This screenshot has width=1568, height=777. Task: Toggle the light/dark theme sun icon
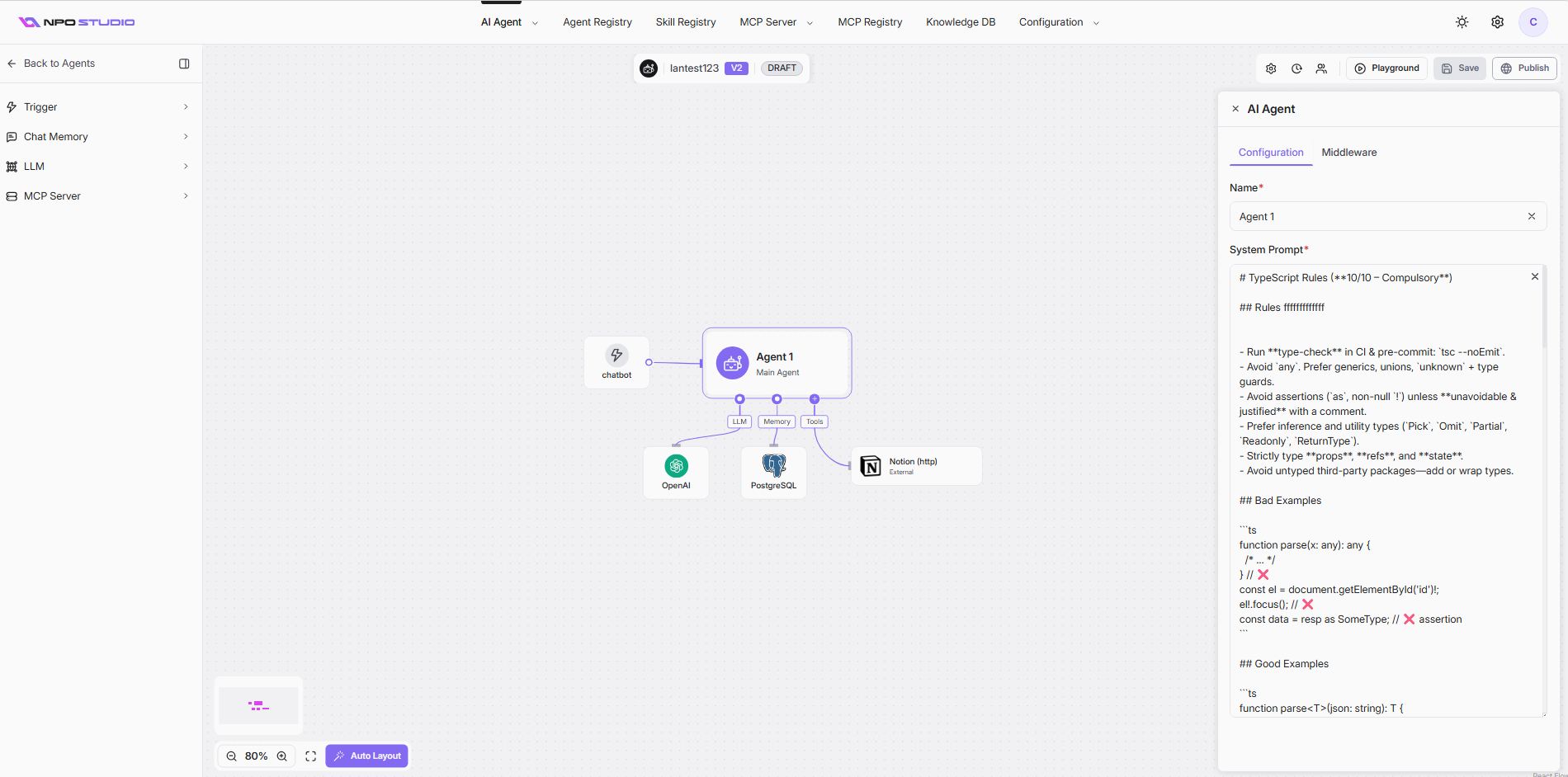(1462, 22)
